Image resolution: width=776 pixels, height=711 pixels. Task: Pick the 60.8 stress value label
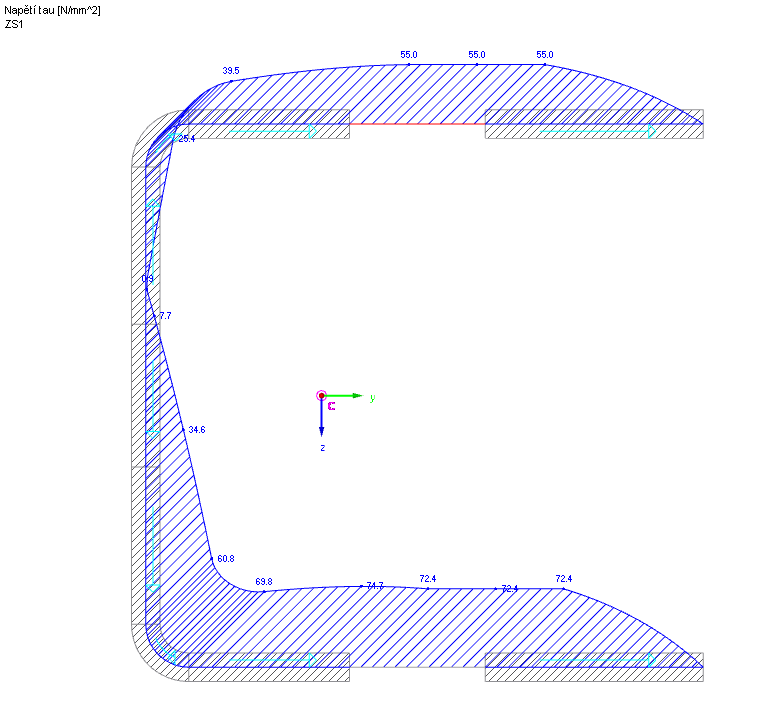(x=226, y=559)
